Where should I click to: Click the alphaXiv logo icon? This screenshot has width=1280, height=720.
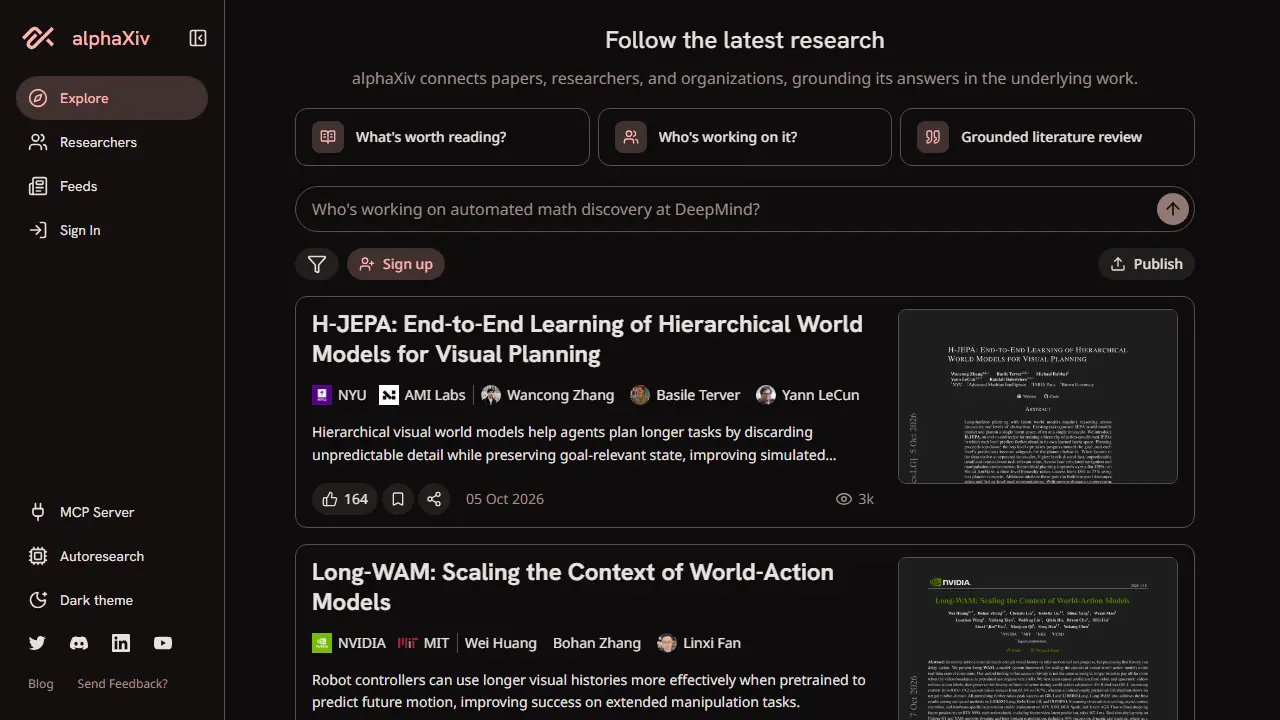(39, 38)
